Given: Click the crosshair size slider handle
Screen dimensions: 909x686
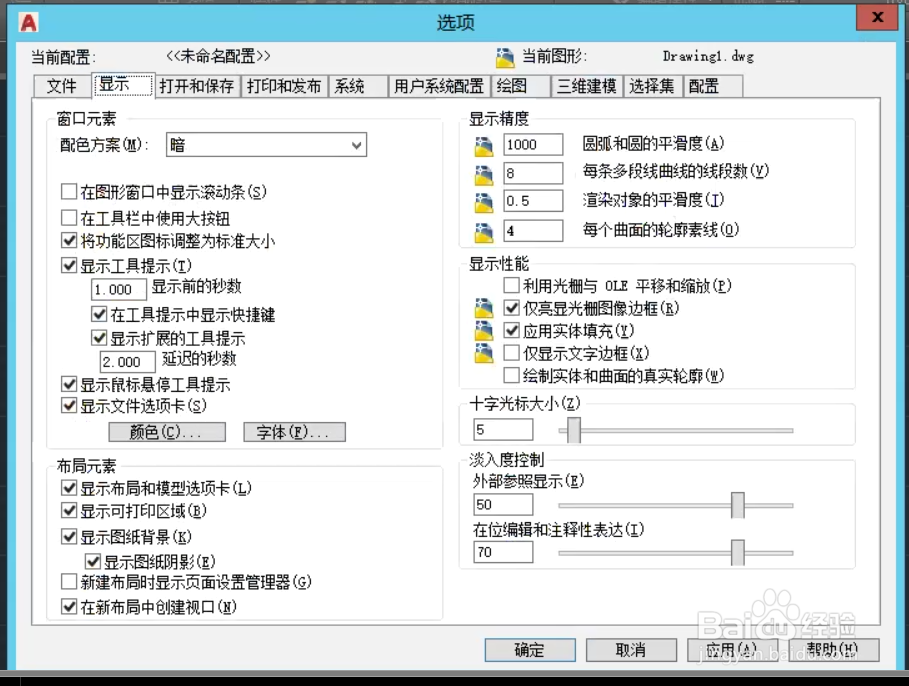Looking at the screenshot, I should (x=572, y=429).
